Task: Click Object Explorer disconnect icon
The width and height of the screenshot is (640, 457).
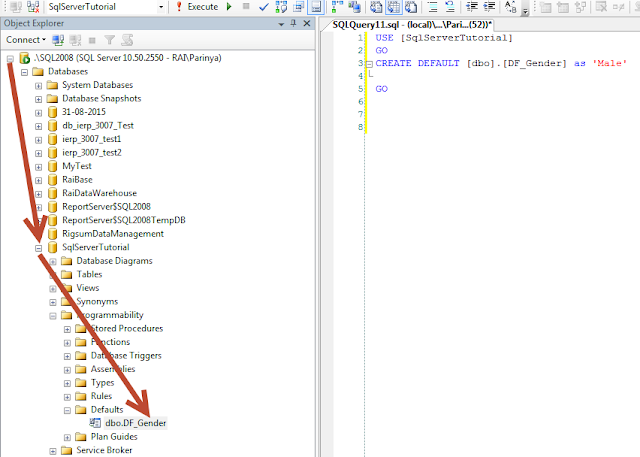Action: [76, 40]
